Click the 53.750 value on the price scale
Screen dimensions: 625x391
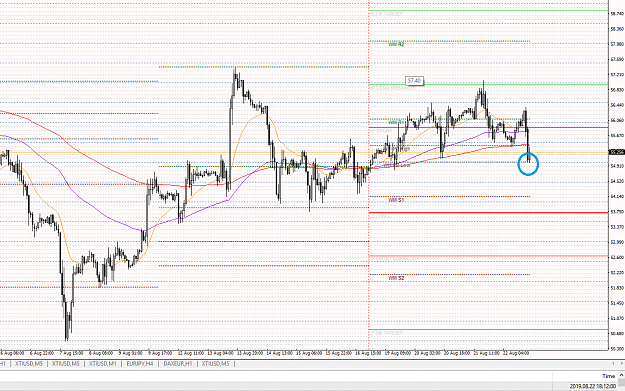(617, 212)
